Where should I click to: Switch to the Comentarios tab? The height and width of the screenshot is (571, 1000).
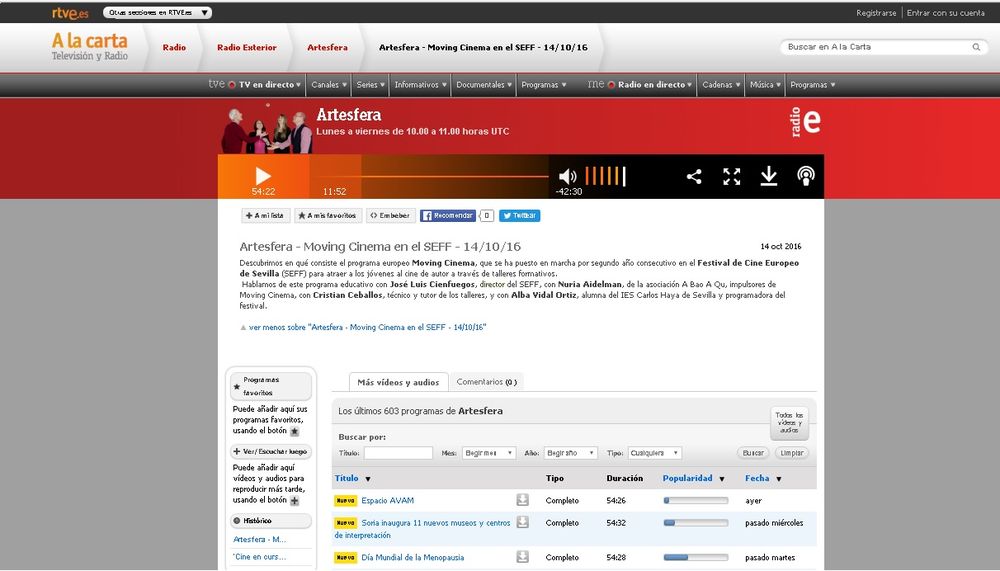(x=486, y=382)
